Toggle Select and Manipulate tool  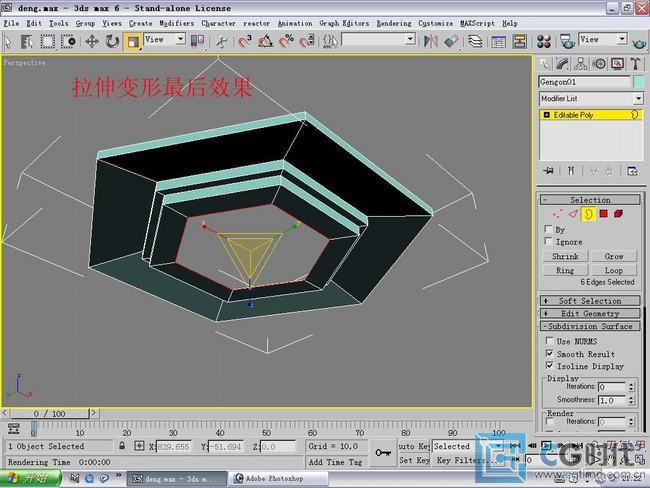(222, 41)
